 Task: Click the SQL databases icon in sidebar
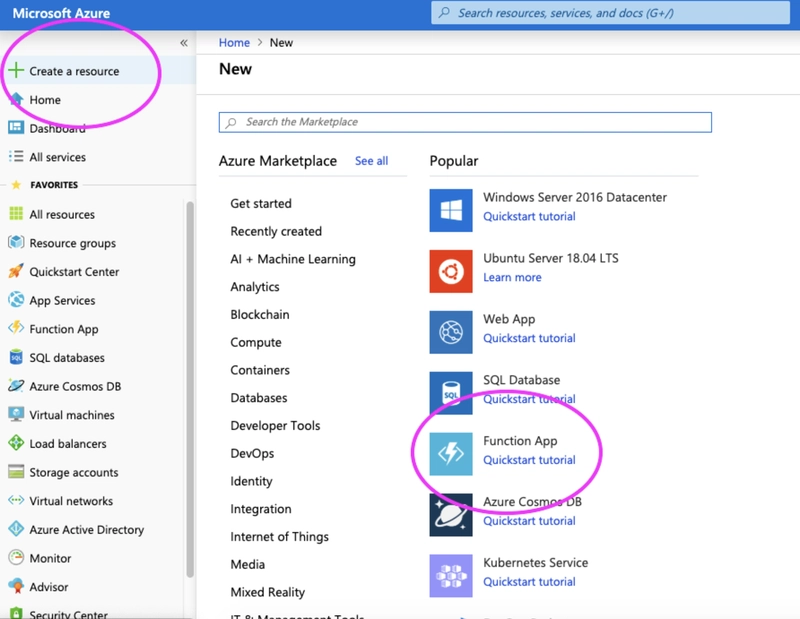click(16, 357)
